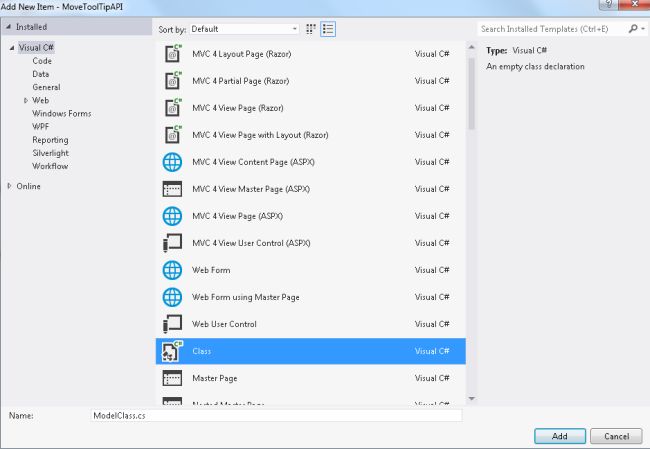Click the MVC 4 View Page with Layout icon
Screen dimensions: 650x449
tap(172, 134)
